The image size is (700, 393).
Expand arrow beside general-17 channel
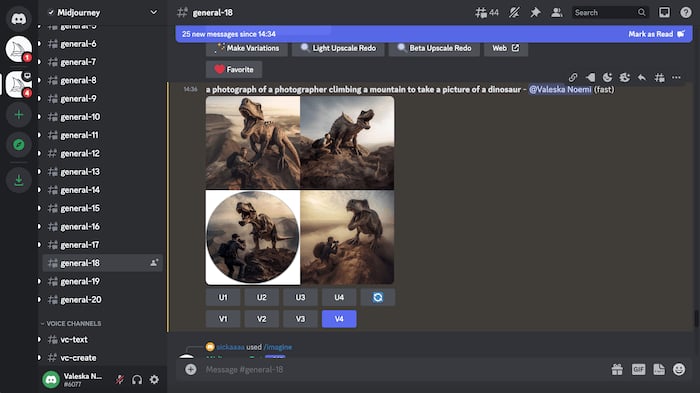[39, 245]
